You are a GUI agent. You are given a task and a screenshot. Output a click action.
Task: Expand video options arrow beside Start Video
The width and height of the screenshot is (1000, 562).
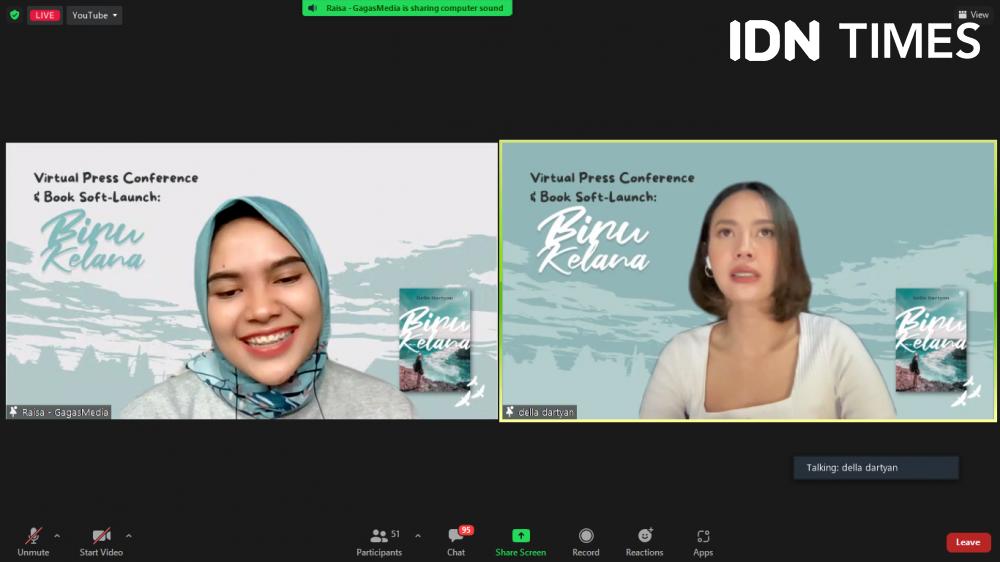(x=129, y=536)
